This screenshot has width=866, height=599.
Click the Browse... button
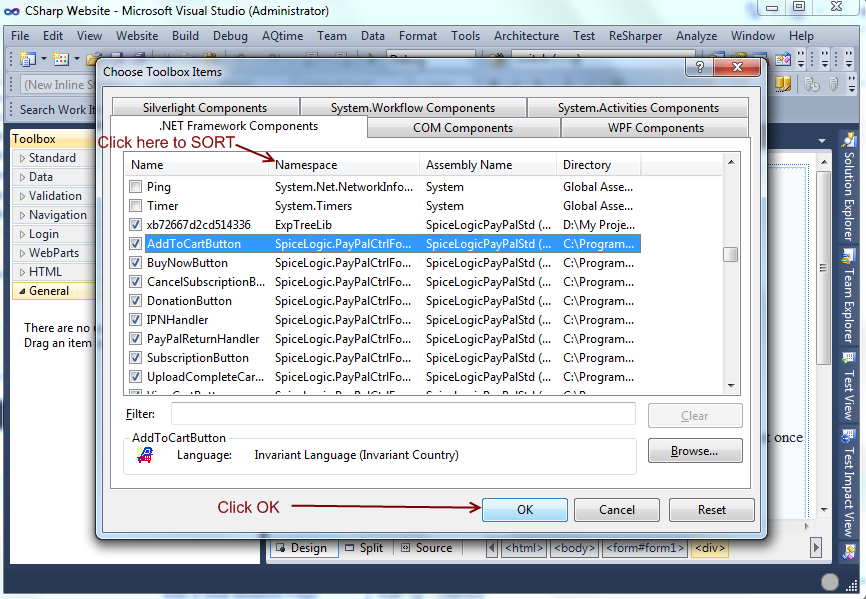click(x=694, y=451)
